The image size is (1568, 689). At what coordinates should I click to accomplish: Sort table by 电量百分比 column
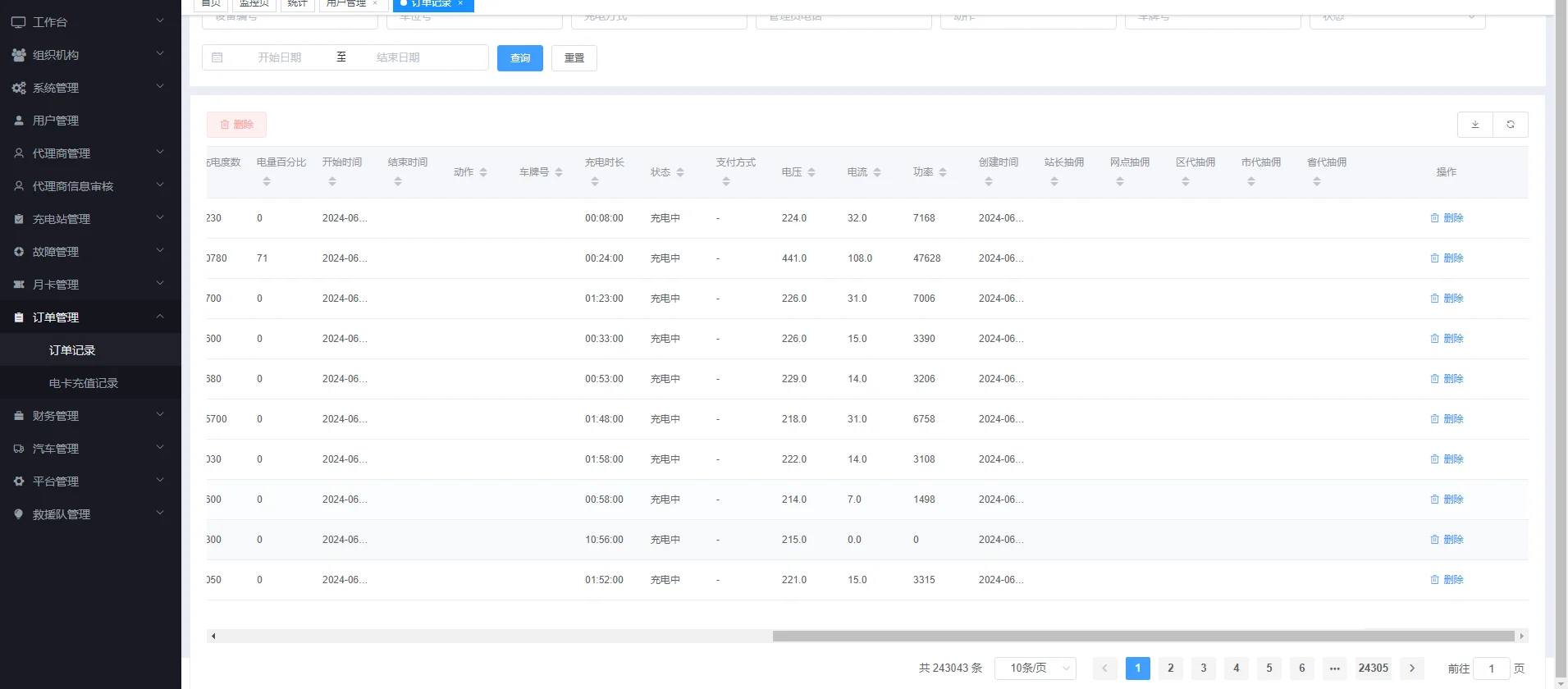pos(267,181)
